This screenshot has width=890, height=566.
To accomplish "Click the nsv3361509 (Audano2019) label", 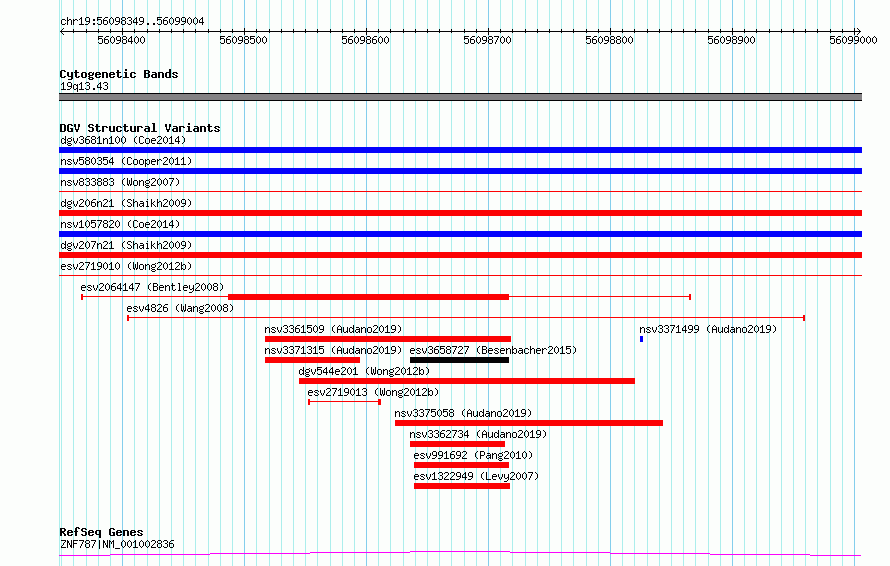I will pos(333,329).
